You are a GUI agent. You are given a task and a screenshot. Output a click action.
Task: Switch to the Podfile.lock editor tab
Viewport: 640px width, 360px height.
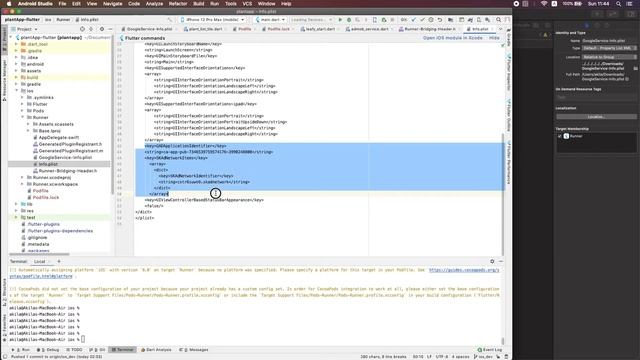tap(278, 29)
